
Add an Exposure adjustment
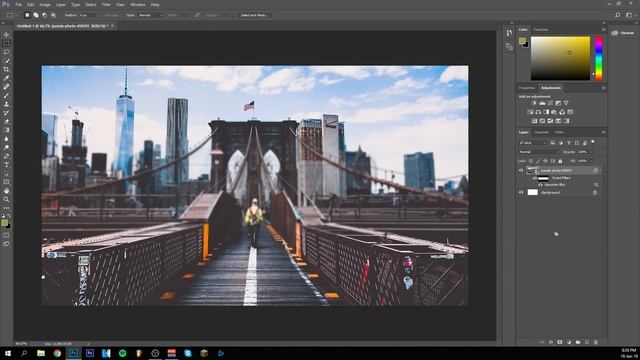pyautogui.click(x=558, y=103)
